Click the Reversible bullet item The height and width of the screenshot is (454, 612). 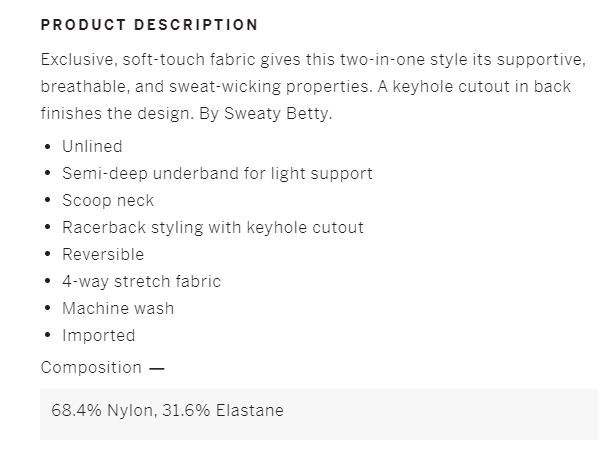(103, 255)
